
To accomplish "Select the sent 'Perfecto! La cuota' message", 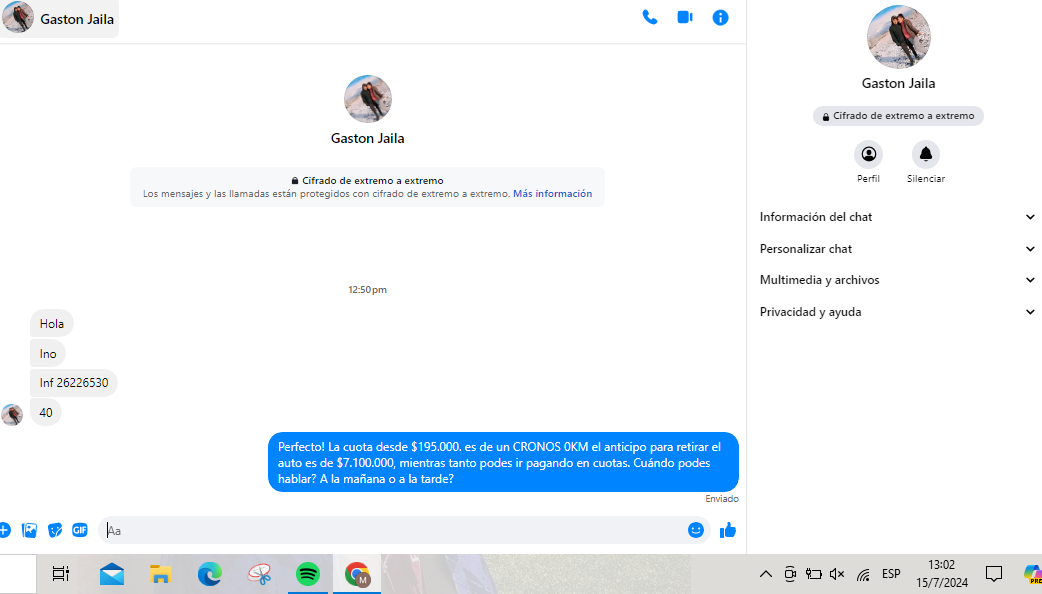I will (503, 462).
